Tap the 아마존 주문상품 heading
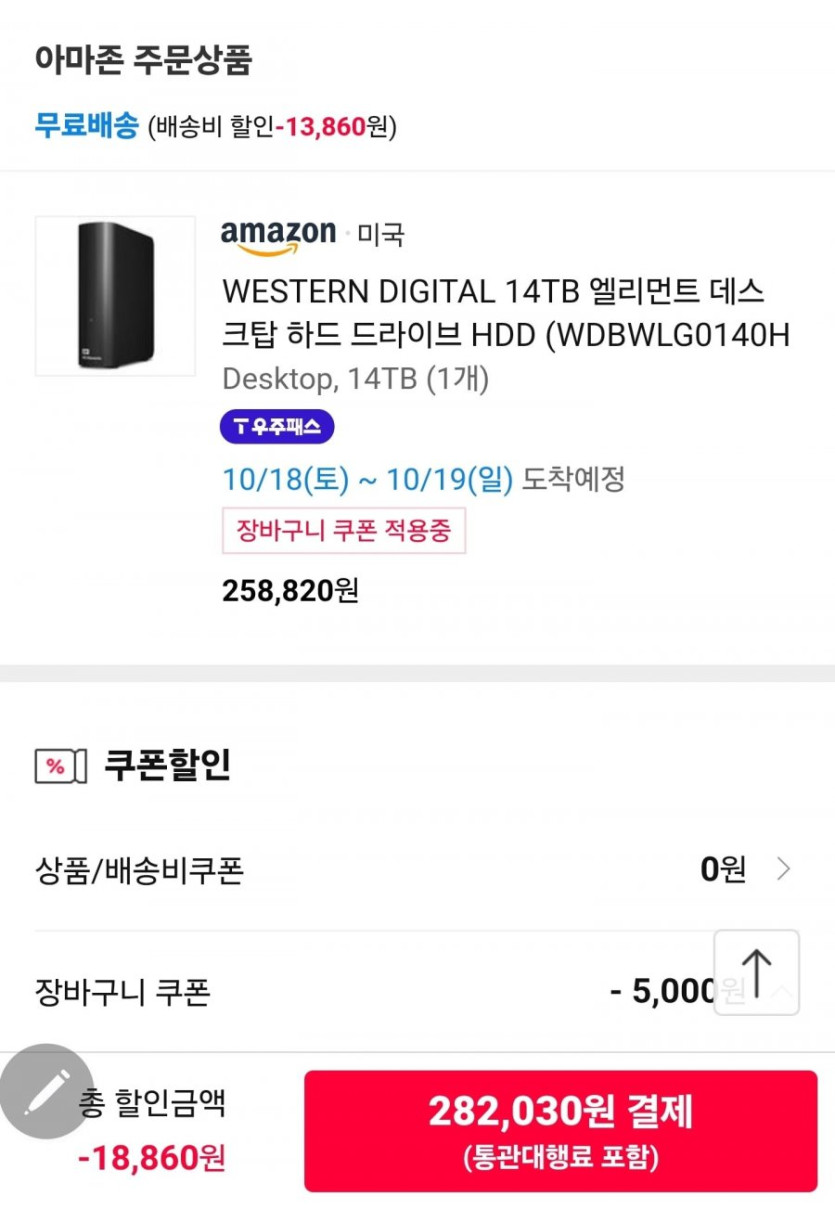 click(143, 60)
